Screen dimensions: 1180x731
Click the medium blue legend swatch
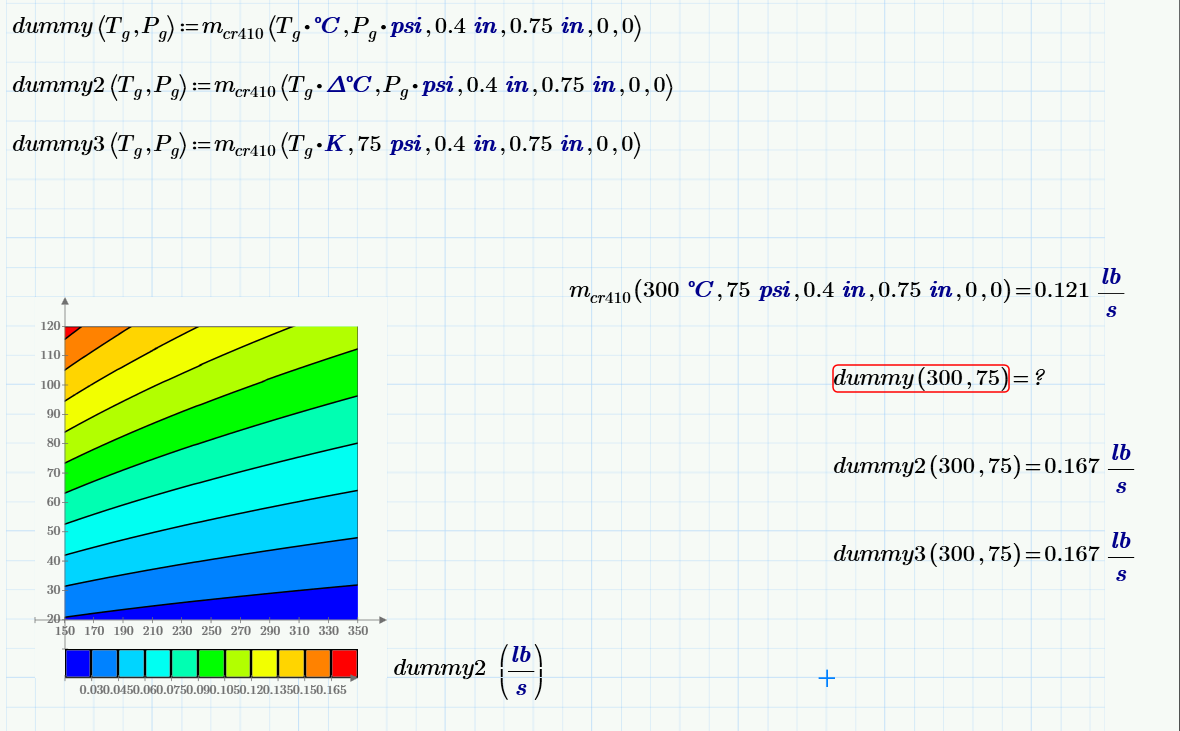point(105,663)
